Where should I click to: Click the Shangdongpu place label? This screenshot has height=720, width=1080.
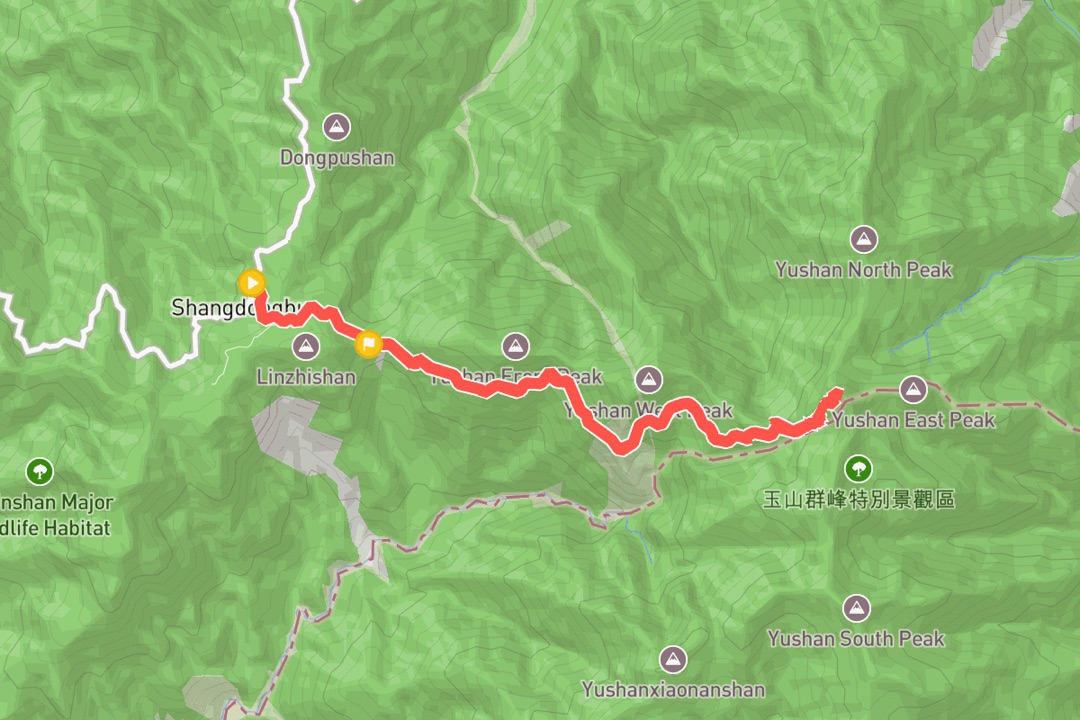click(236, 307)
